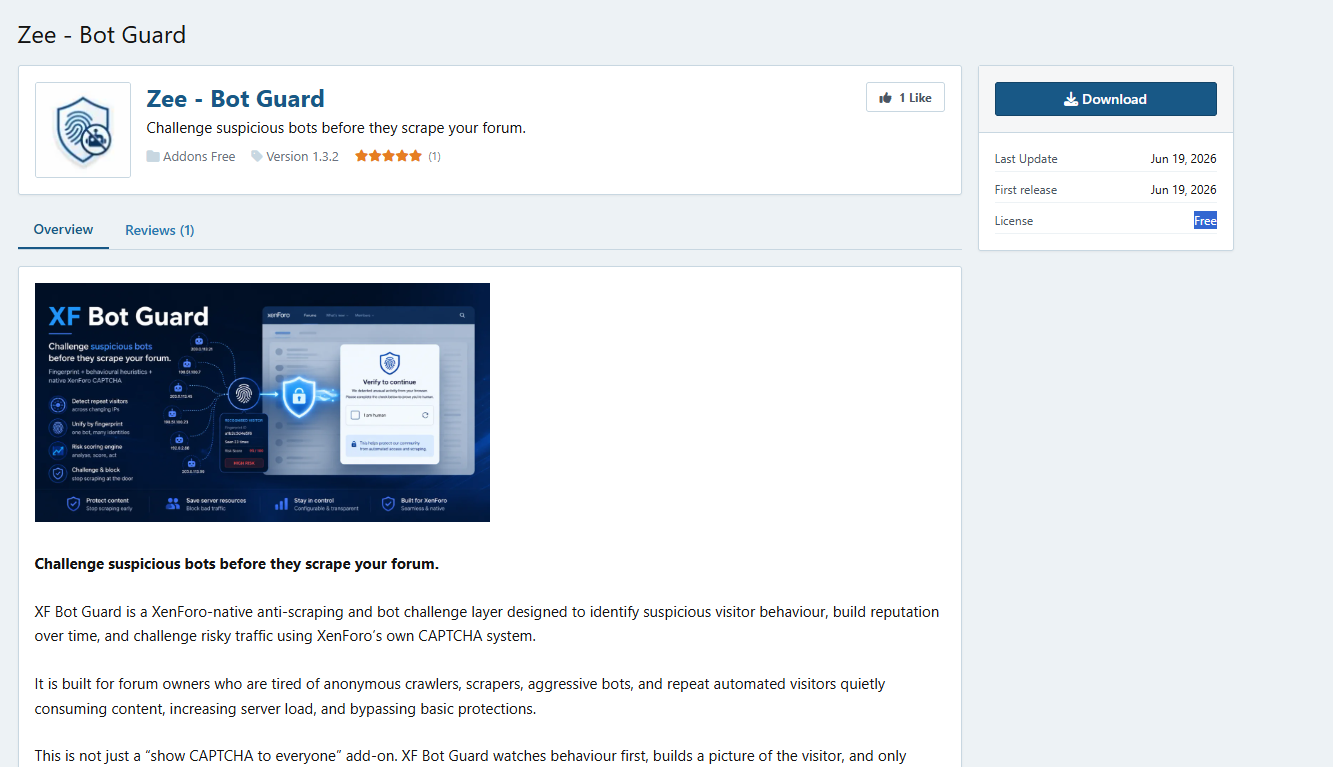Click the First release date Jun 19, 2026
The width and height of the screenshot is (1333, 767).
[x=1183, y=190]
